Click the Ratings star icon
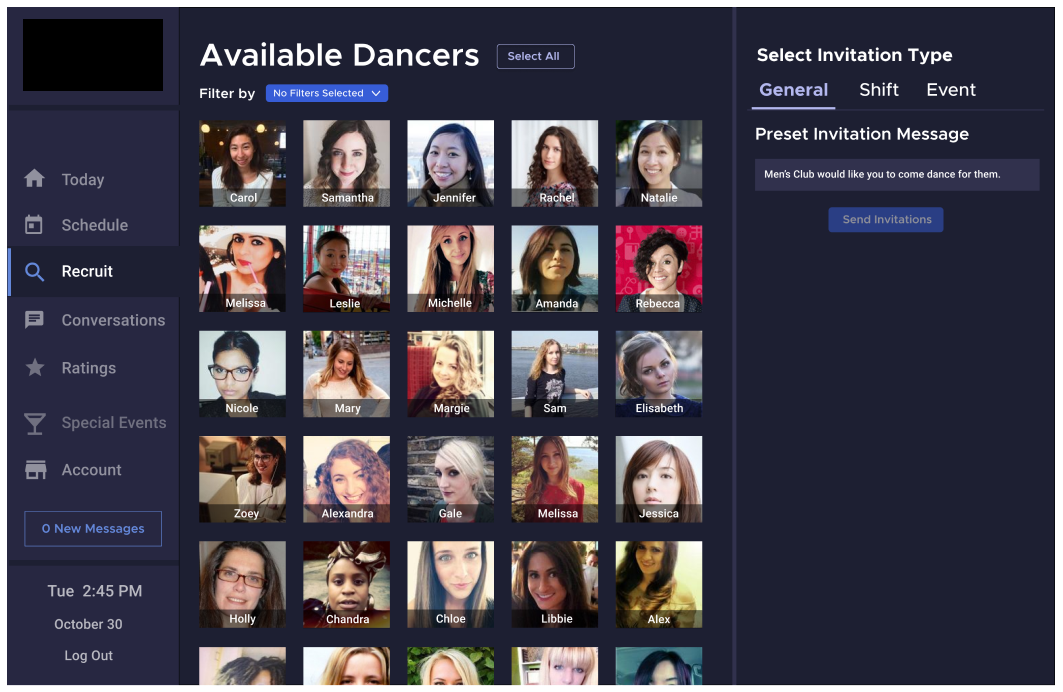The height and width of the screenshot is (692, 1063). (x=35, y=368)
